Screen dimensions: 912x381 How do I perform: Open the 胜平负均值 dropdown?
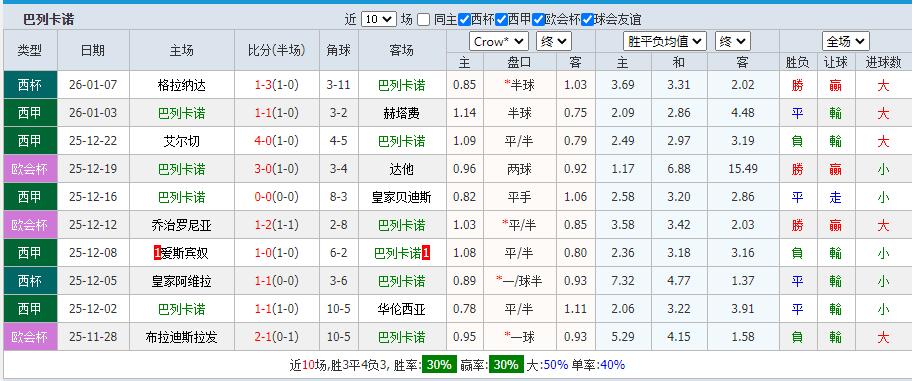tap(665, 41)
